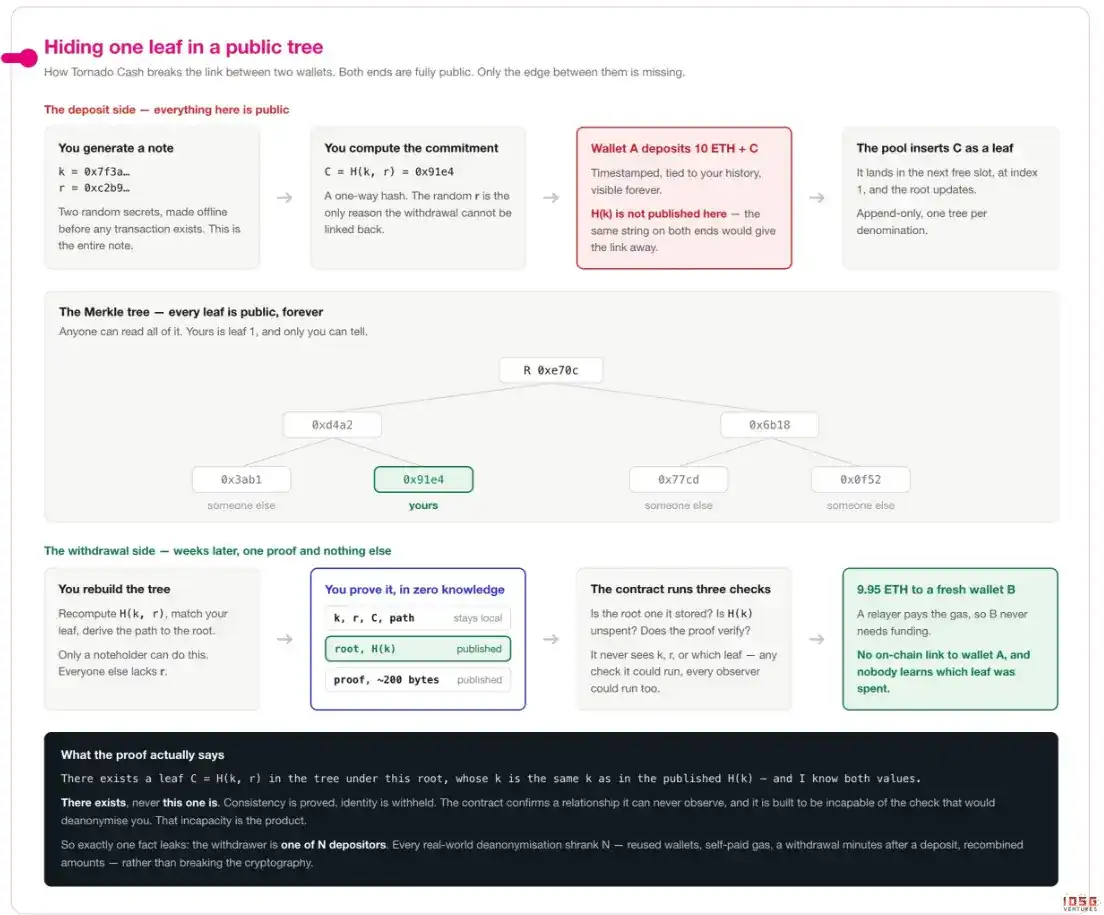Select the inner node "0x6b18"

click(x=770, y=425)
